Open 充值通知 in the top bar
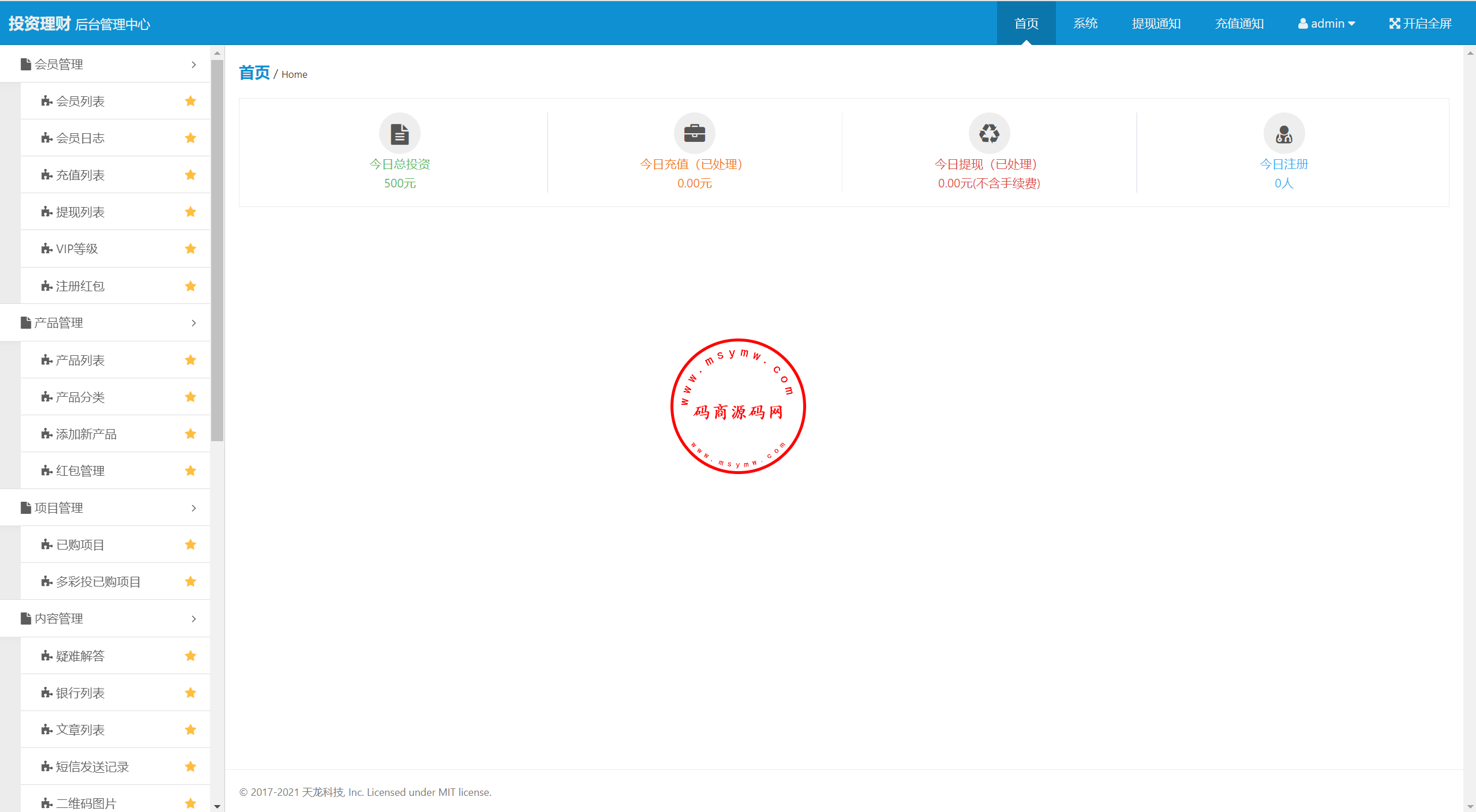Viewport: 1476px width, 812px height. pos(1239,23)
